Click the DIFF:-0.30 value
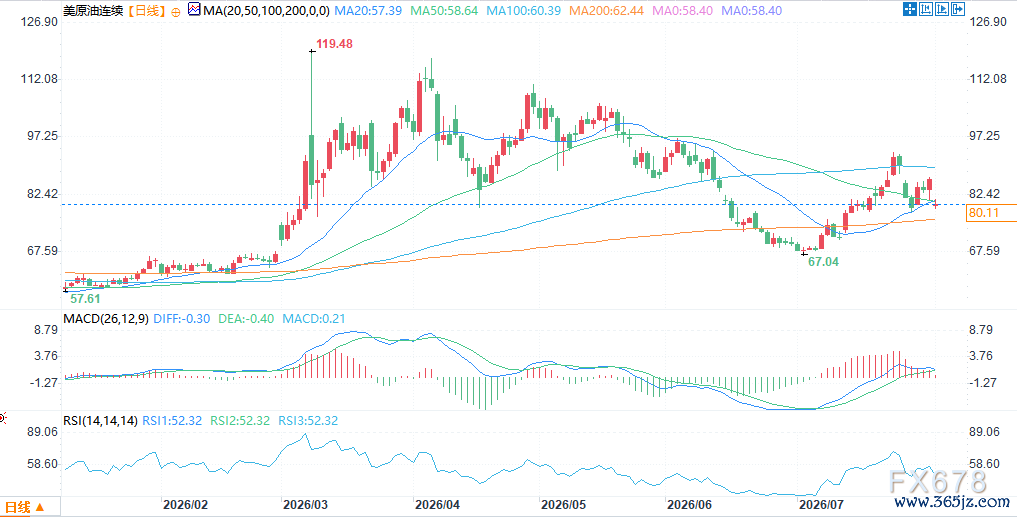 (x=184, y=319)
